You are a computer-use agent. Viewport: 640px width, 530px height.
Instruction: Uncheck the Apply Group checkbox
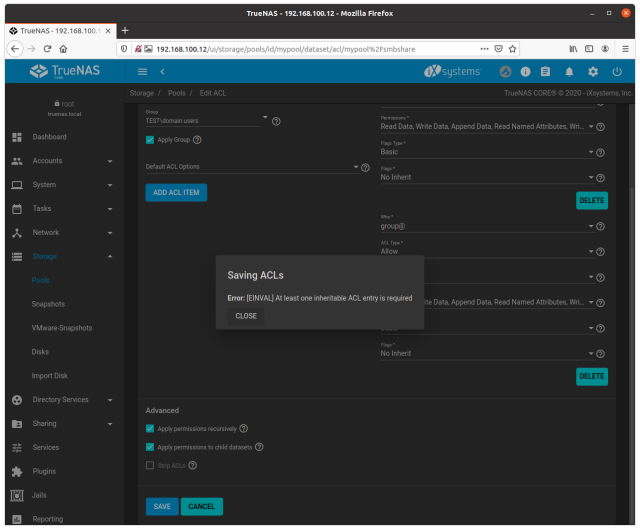[x=150, y=140]
